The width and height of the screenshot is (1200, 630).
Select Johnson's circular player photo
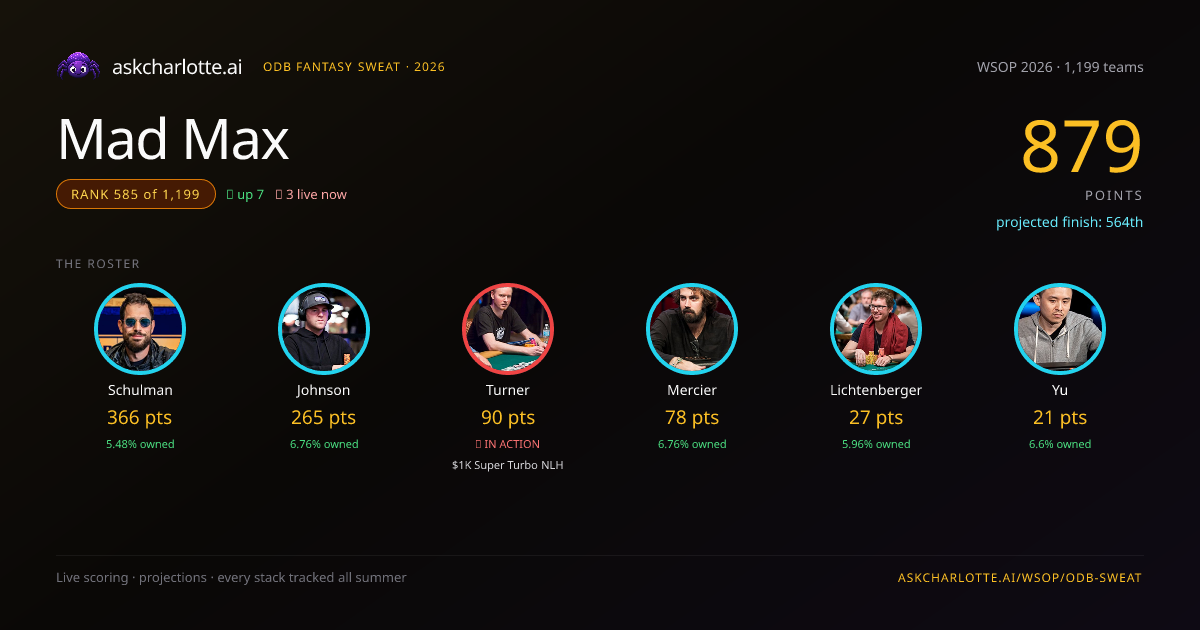point(324,329)
